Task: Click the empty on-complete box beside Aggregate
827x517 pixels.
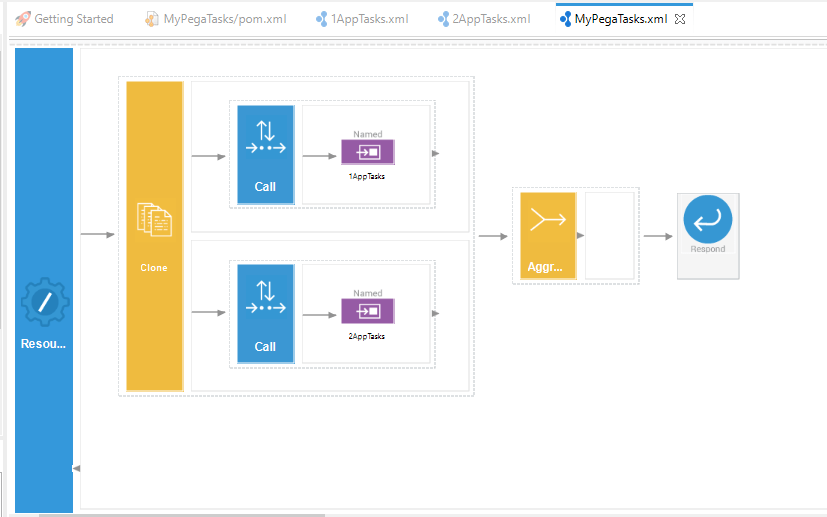Action: click(609, 235)
